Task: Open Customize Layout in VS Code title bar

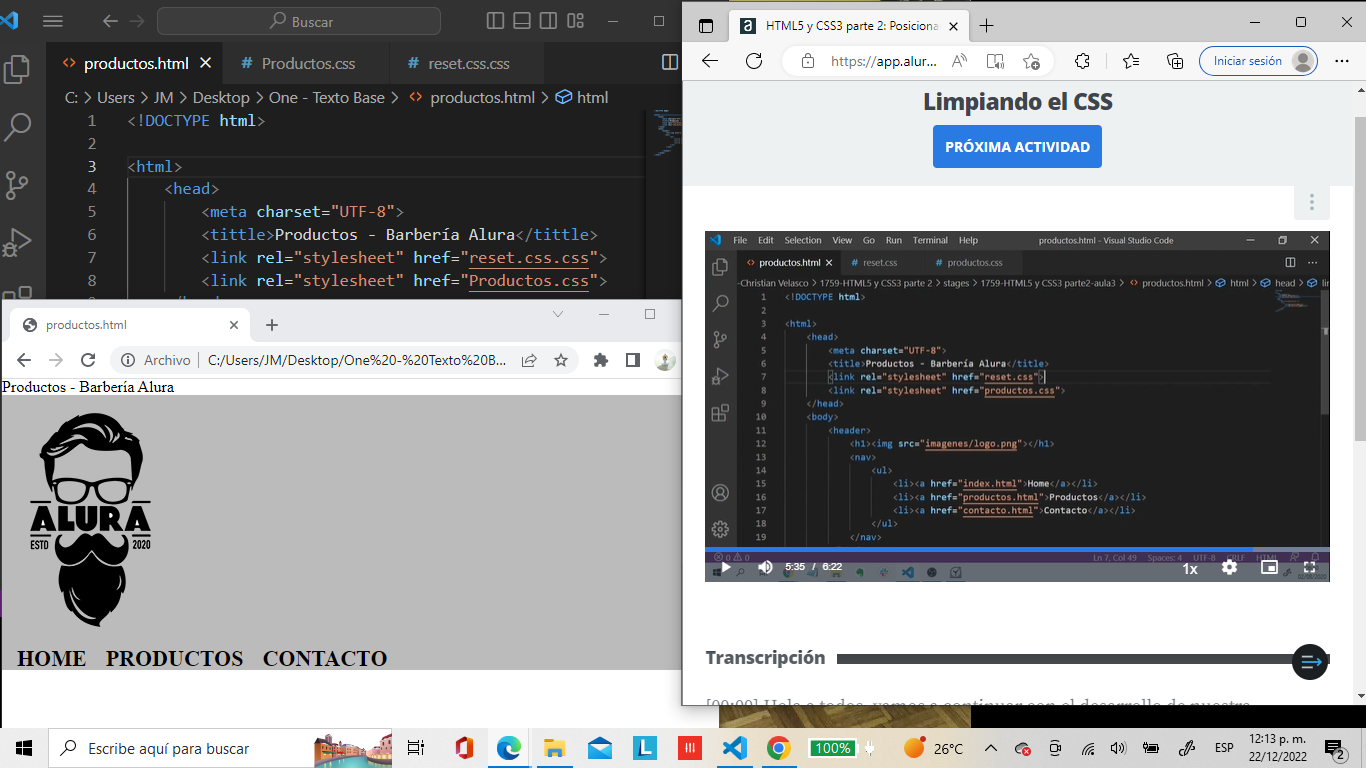Action: [x=575, y=21]
